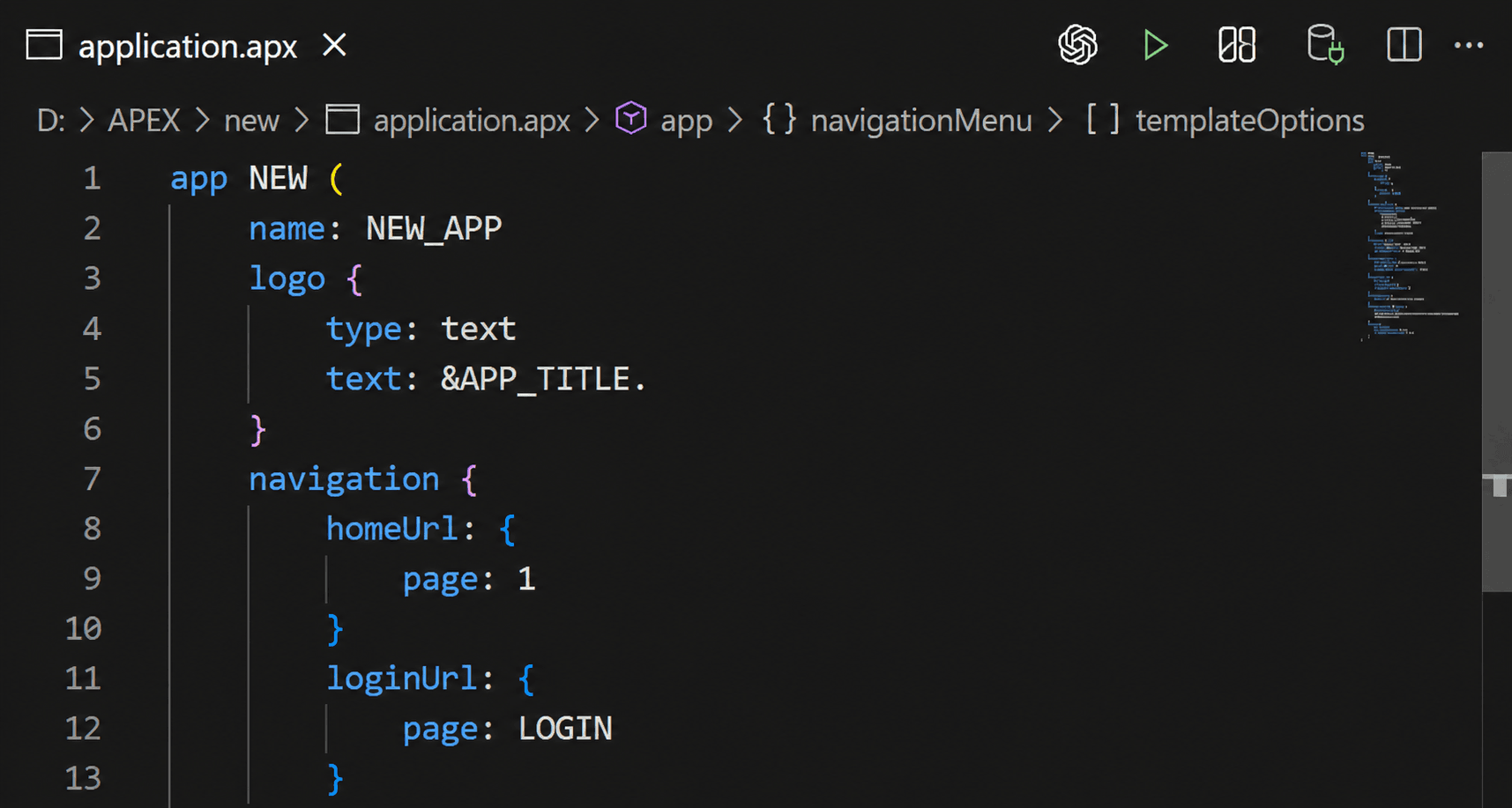This screenshot has height=808, width=1512.
Task: Open the D: breadcrumb
Action: click(51, 120)
